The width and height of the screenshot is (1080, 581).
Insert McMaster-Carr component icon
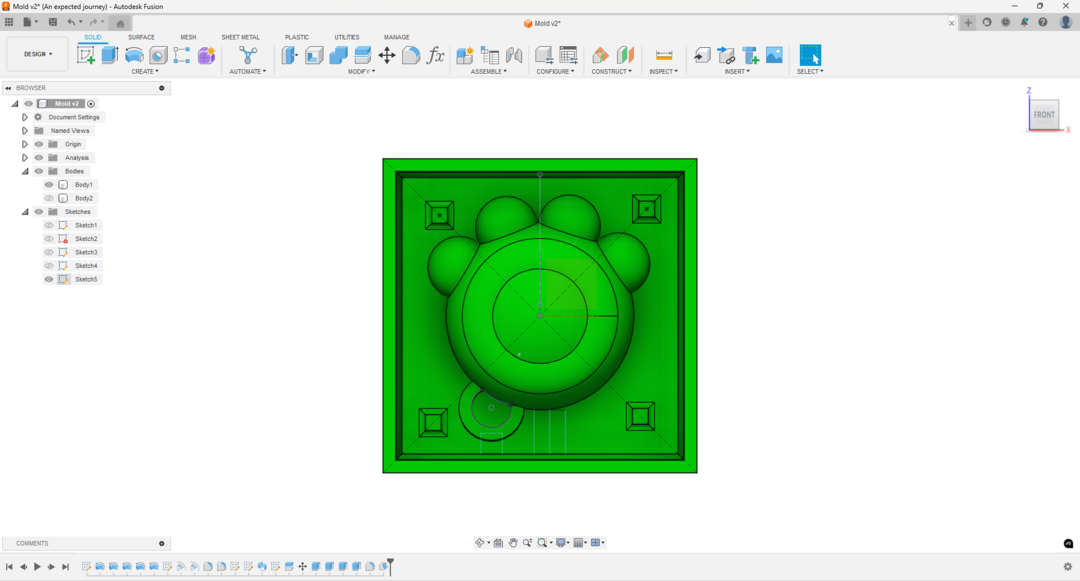[750, 55]
